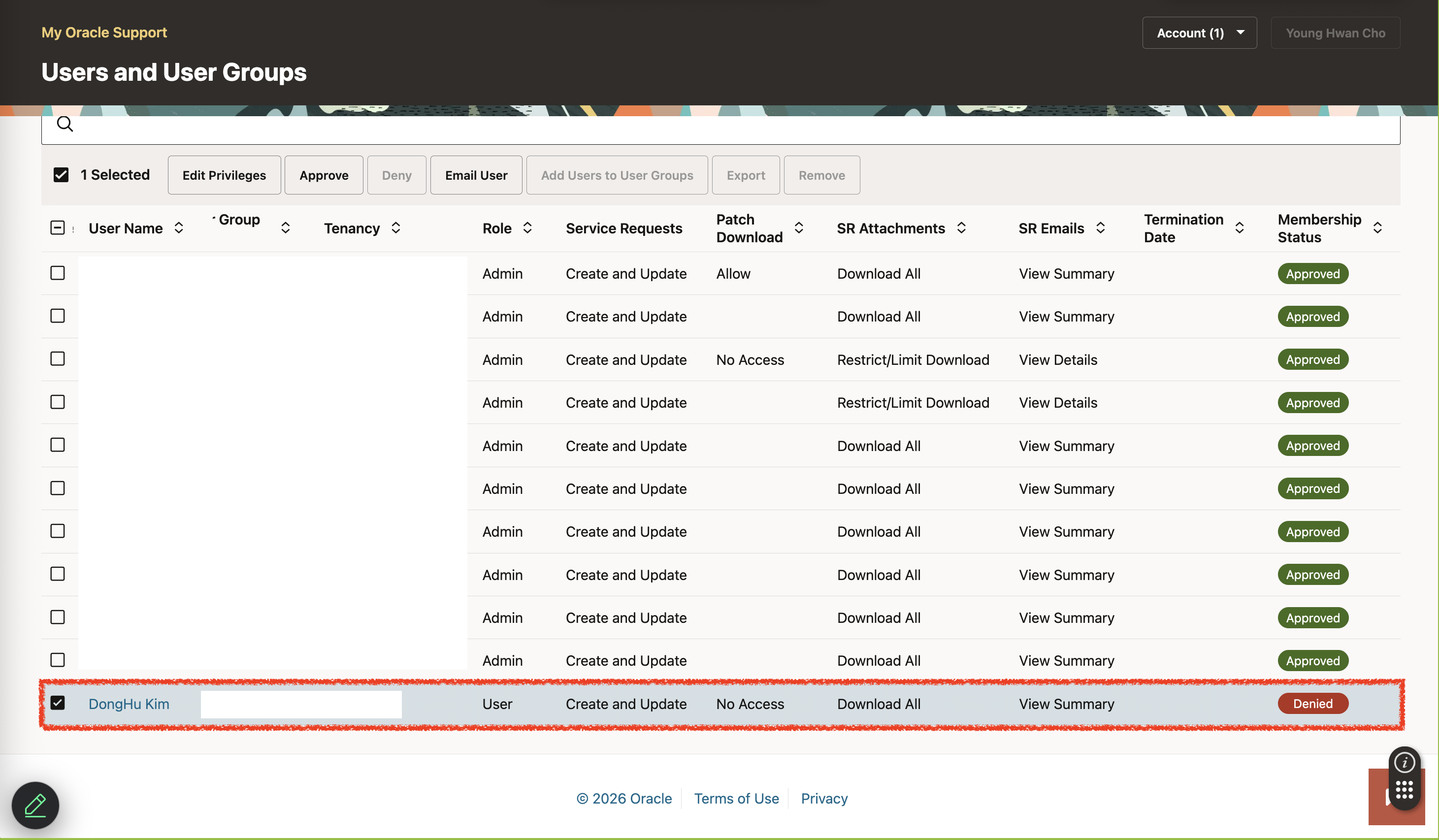This screenshot has width=1439, height=840.
Task: Click the Approve button
Action: (x=324, y=175)
